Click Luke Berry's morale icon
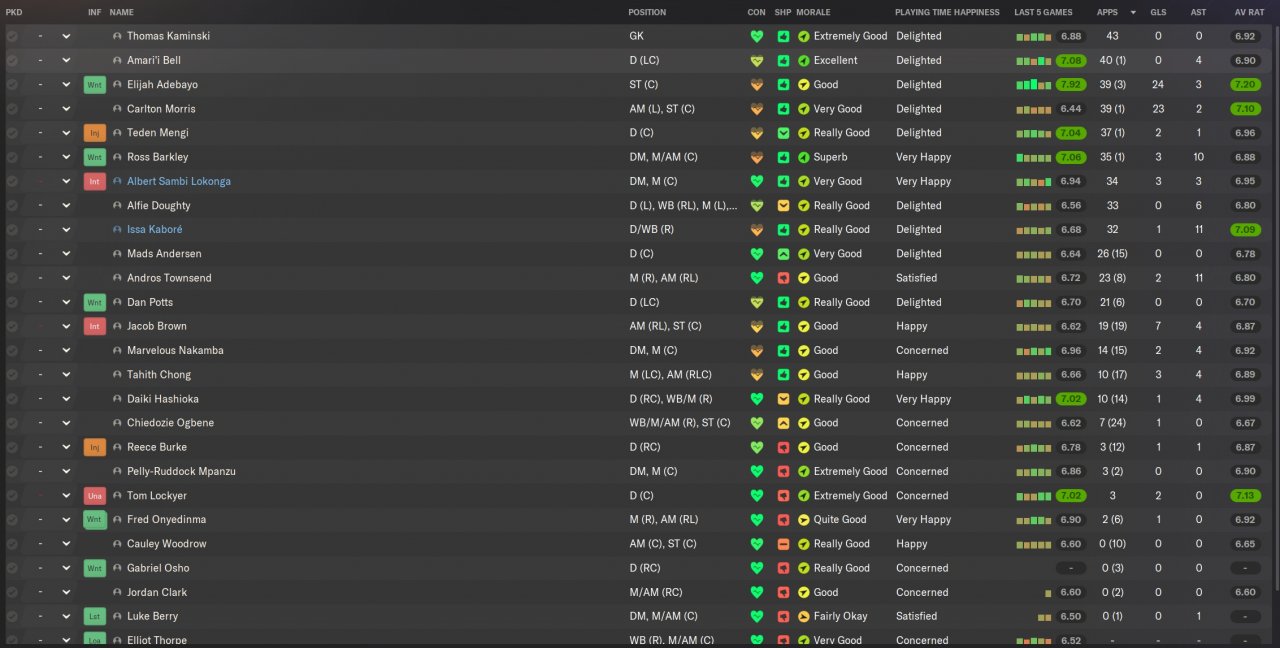Screen dimensions: 1280x648 pos(803,617)
